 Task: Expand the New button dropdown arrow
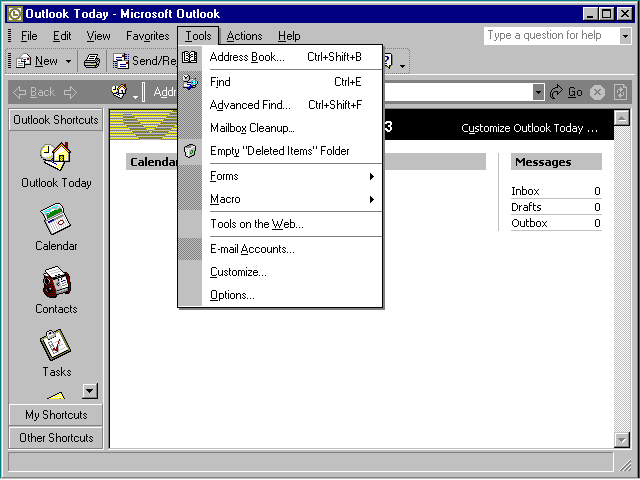click(x=69, y=61)
